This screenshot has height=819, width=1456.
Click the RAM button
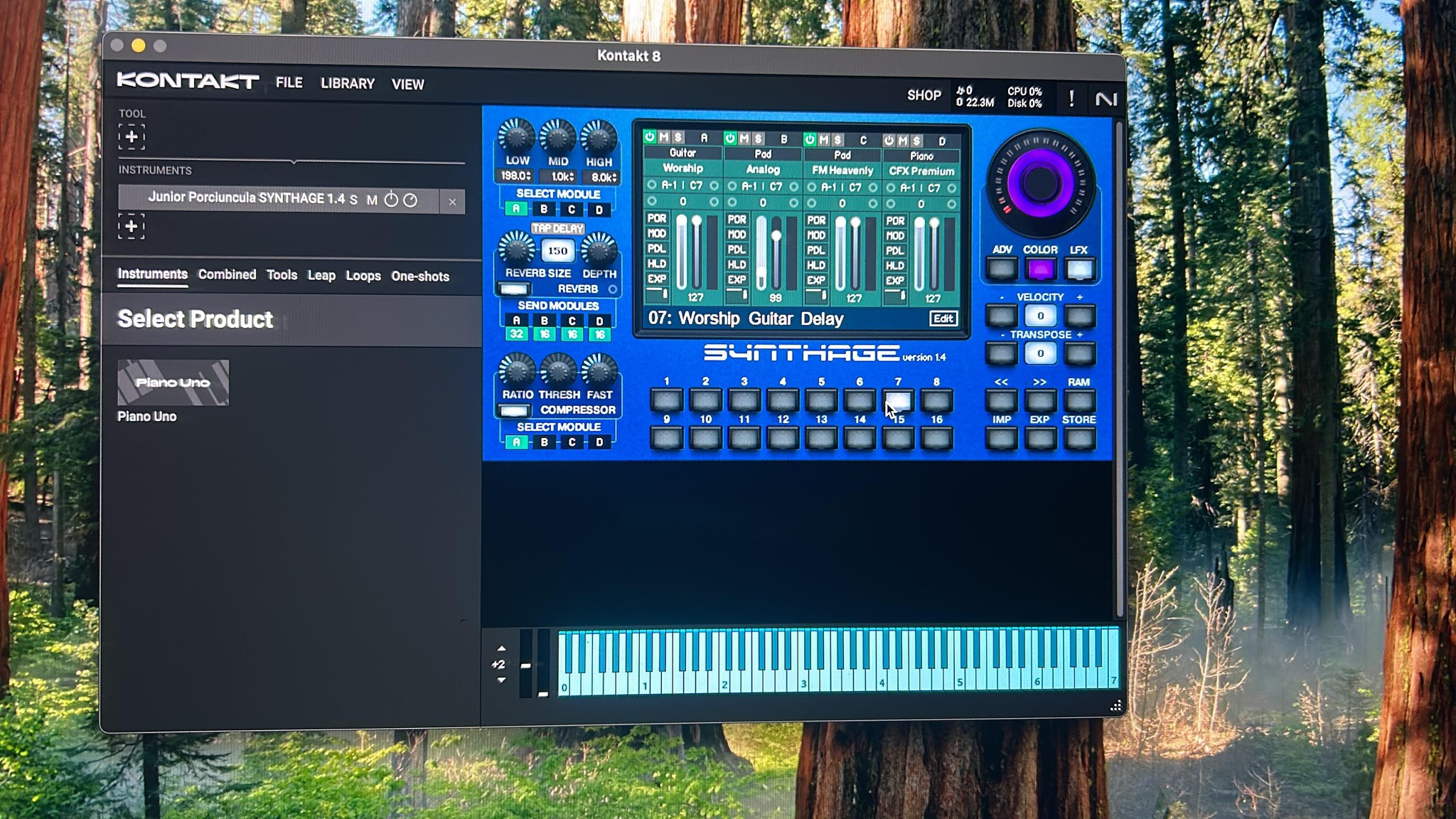click(x=1079, y=401)
